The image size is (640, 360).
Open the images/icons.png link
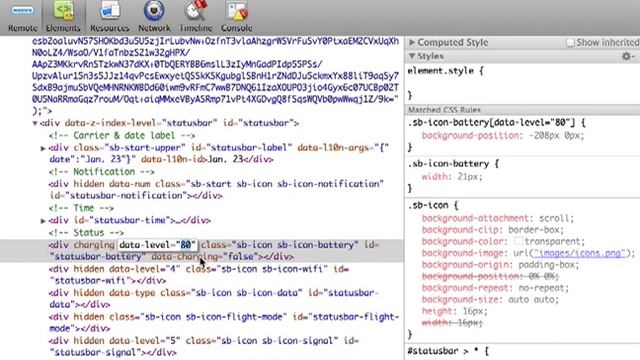click(579, 253)
